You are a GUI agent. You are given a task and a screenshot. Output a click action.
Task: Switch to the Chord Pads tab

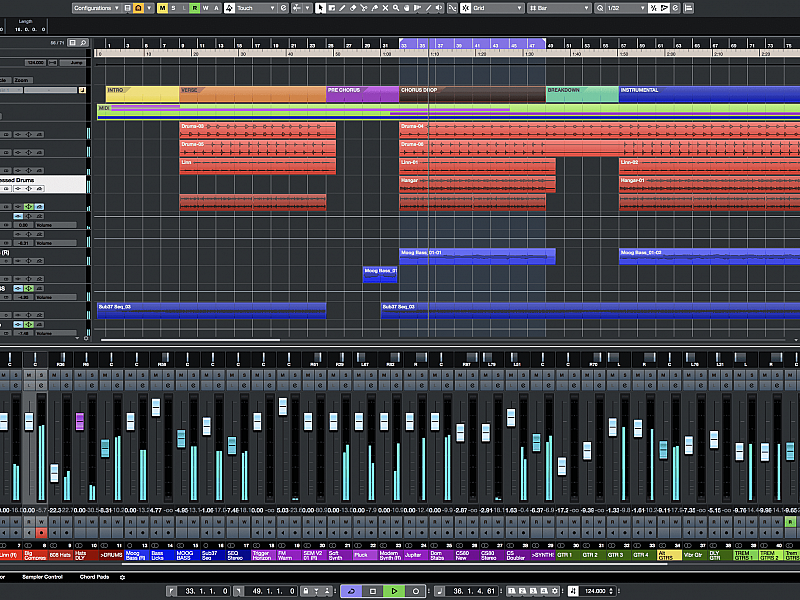coord(94,577)
